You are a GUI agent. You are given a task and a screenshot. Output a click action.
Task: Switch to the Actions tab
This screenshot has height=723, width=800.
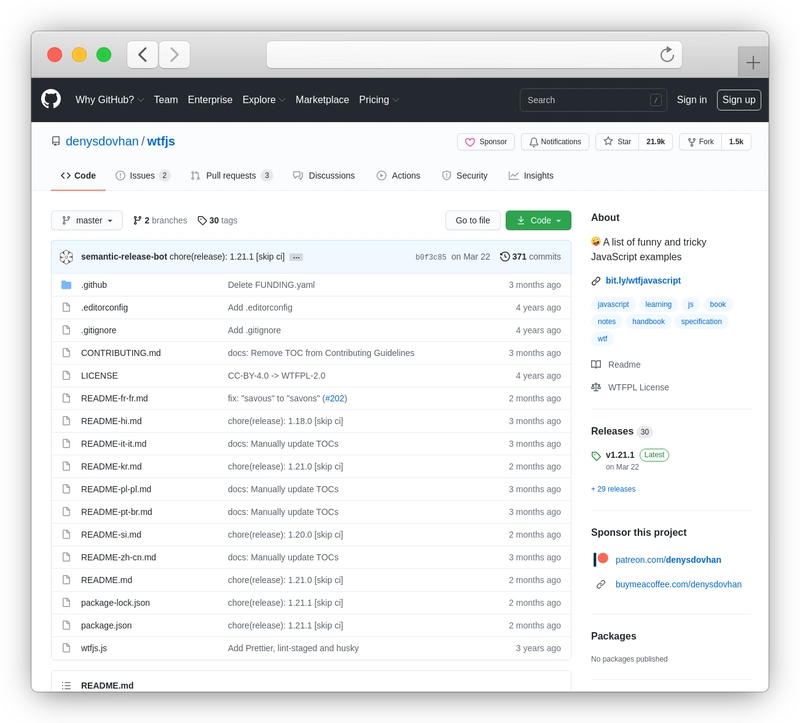[398, 176]
